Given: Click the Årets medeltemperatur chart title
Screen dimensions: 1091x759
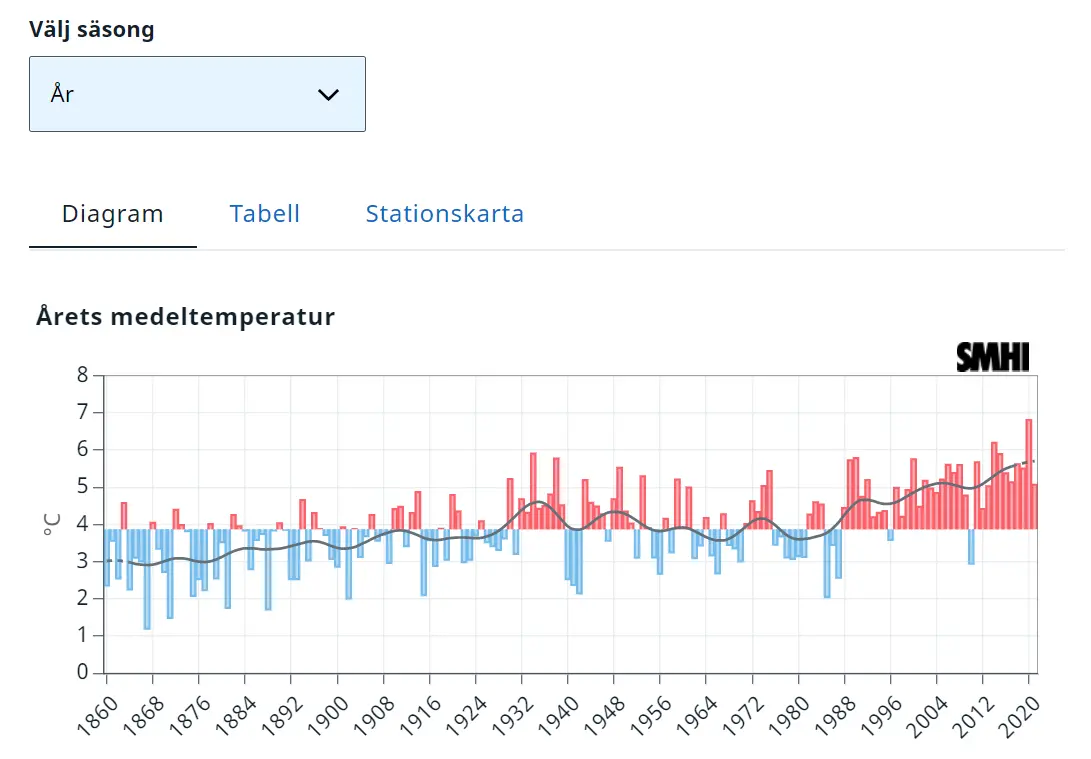Looking at the screenshot, I should (185, 317).
